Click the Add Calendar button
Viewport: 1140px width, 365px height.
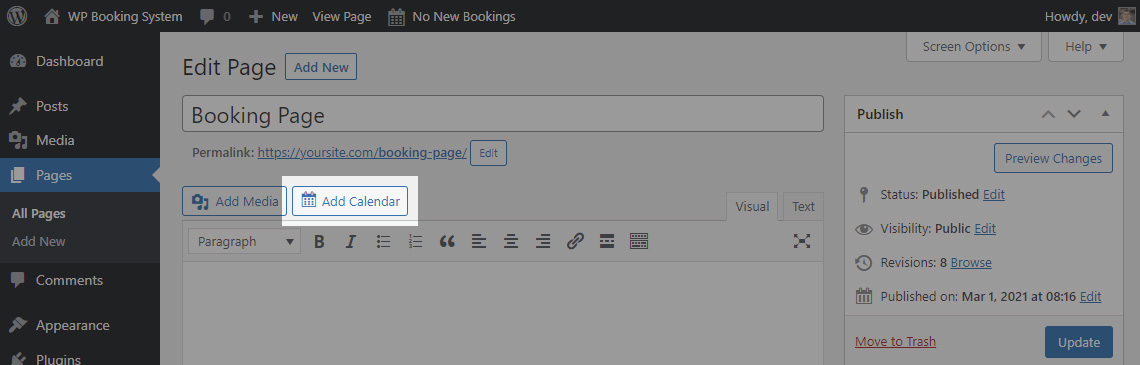[x=350, y=201]
